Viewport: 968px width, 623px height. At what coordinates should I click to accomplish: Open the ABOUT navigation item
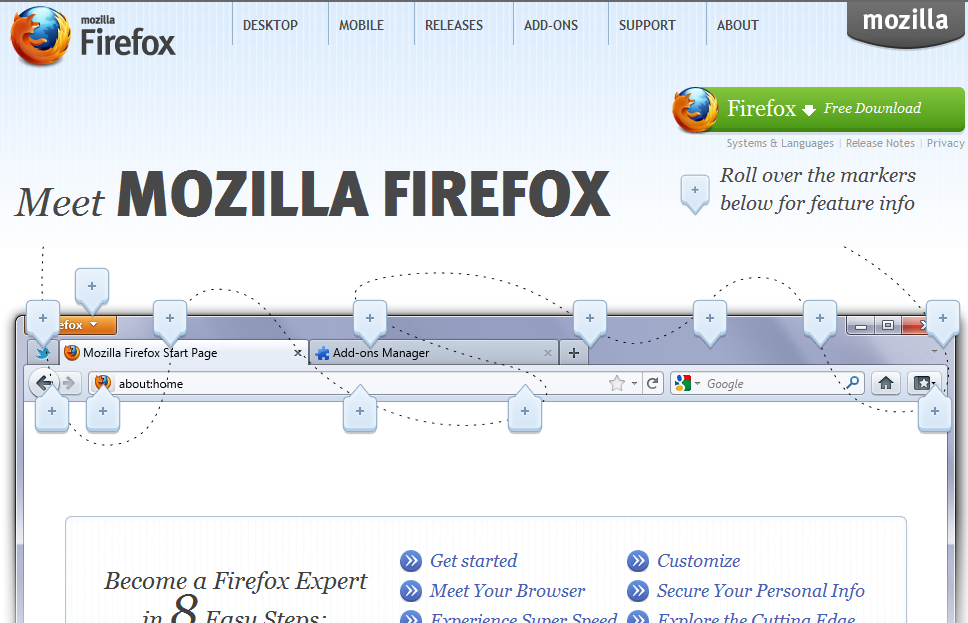click(x=738, y=25)
